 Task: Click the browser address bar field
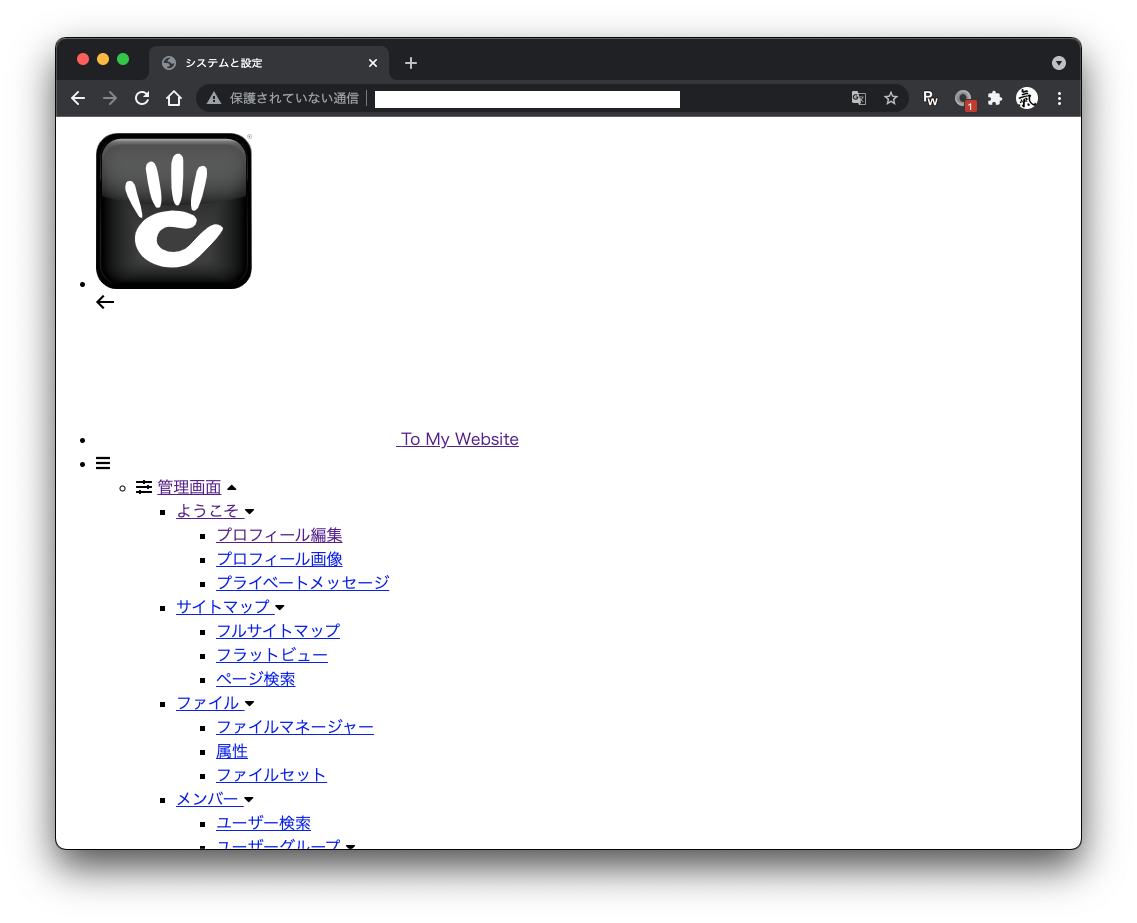(x=527, y=99)
